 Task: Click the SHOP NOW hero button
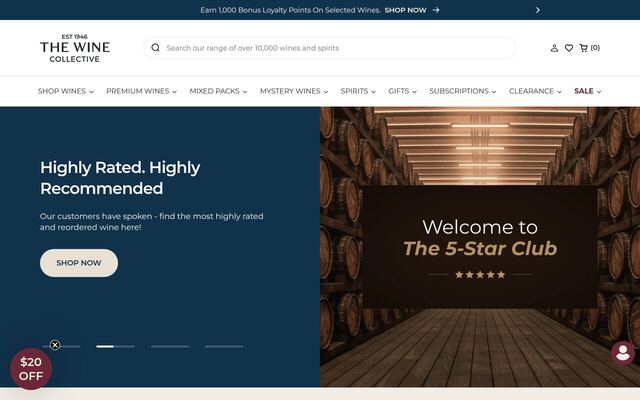pyautogui.click(x=79, y=263)
